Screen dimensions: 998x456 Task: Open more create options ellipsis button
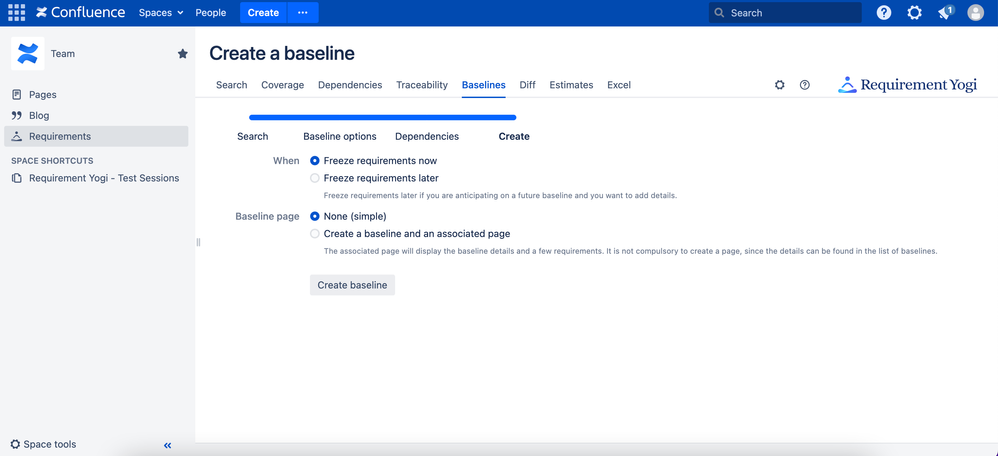point(303,13)
